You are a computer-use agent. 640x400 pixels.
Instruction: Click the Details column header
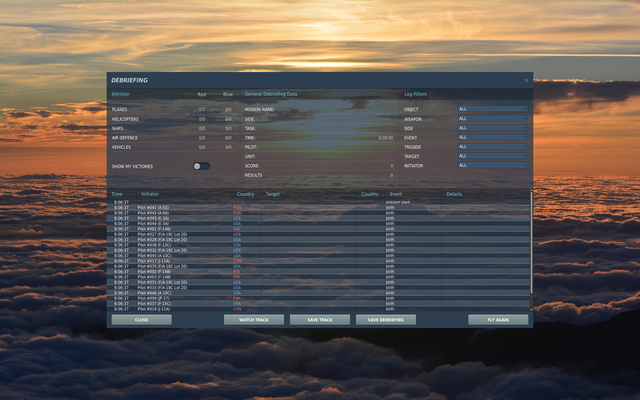coord(454,194)
